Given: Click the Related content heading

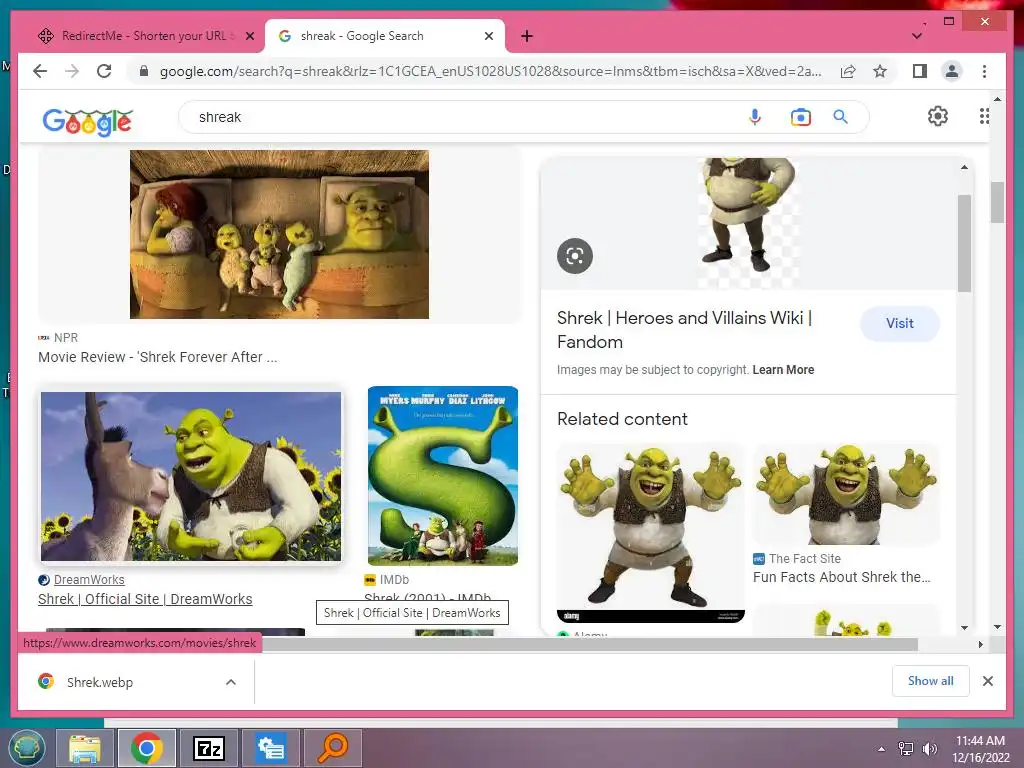Looking at the screenshot, I should tap(622, 419).
